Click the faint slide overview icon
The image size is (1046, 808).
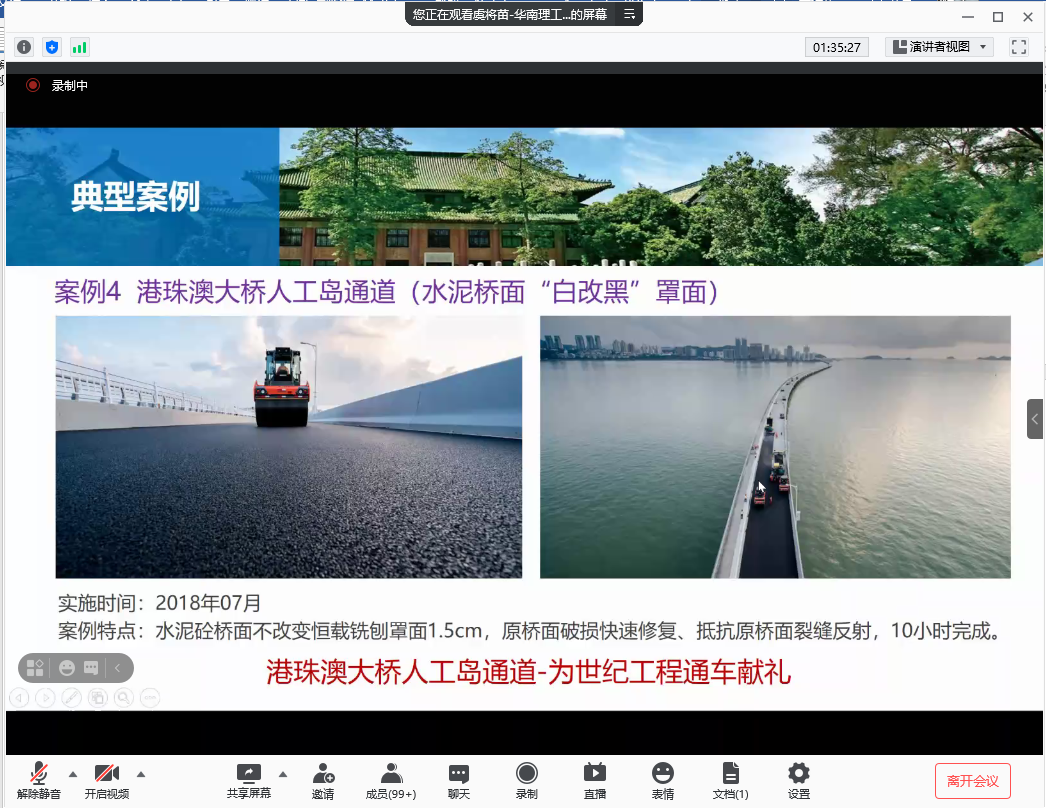coord(98,698)
